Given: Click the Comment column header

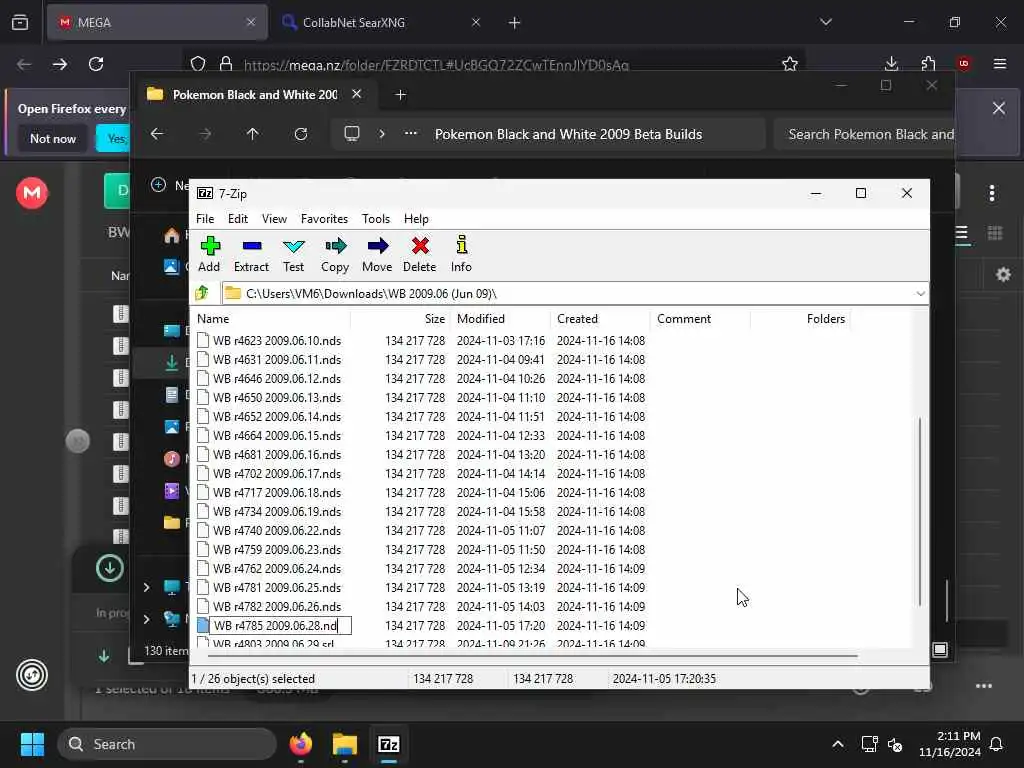Looking at the screenshot, I should [x=700, y=319].
